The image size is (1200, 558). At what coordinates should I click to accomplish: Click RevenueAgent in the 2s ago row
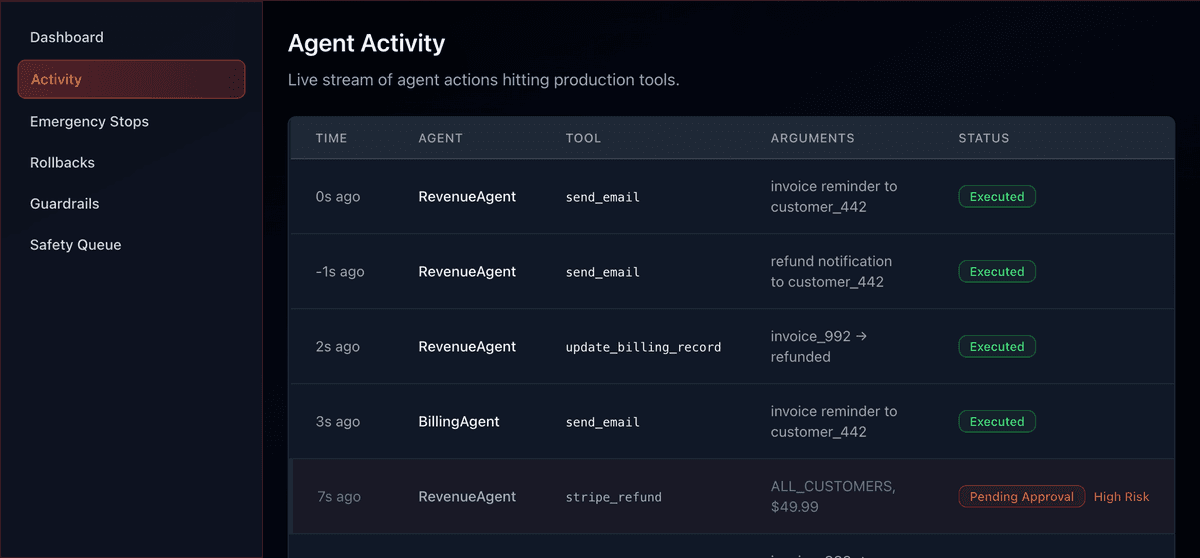tap(467, 347)
